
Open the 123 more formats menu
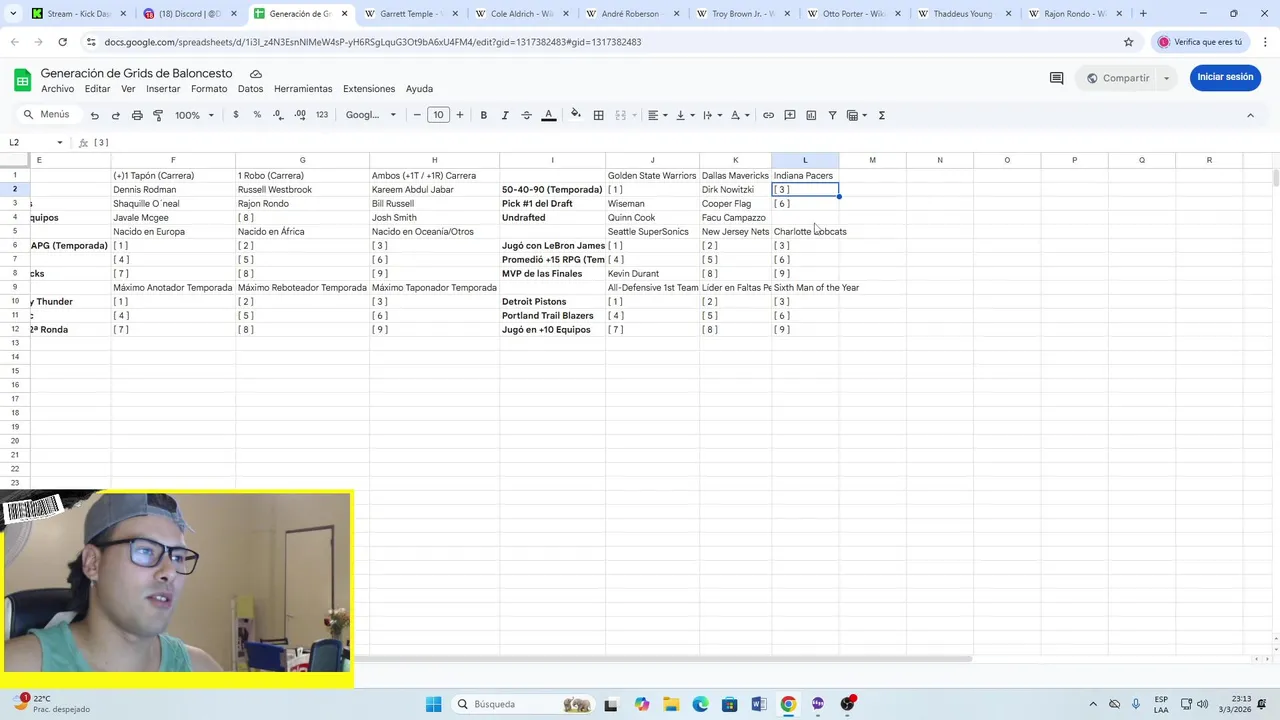click(322, 115)
